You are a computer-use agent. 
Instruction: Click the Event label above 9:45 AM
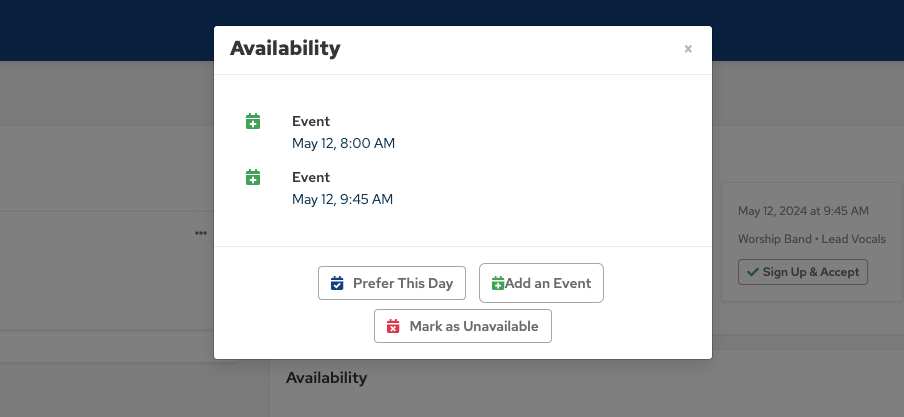(311, 178)
